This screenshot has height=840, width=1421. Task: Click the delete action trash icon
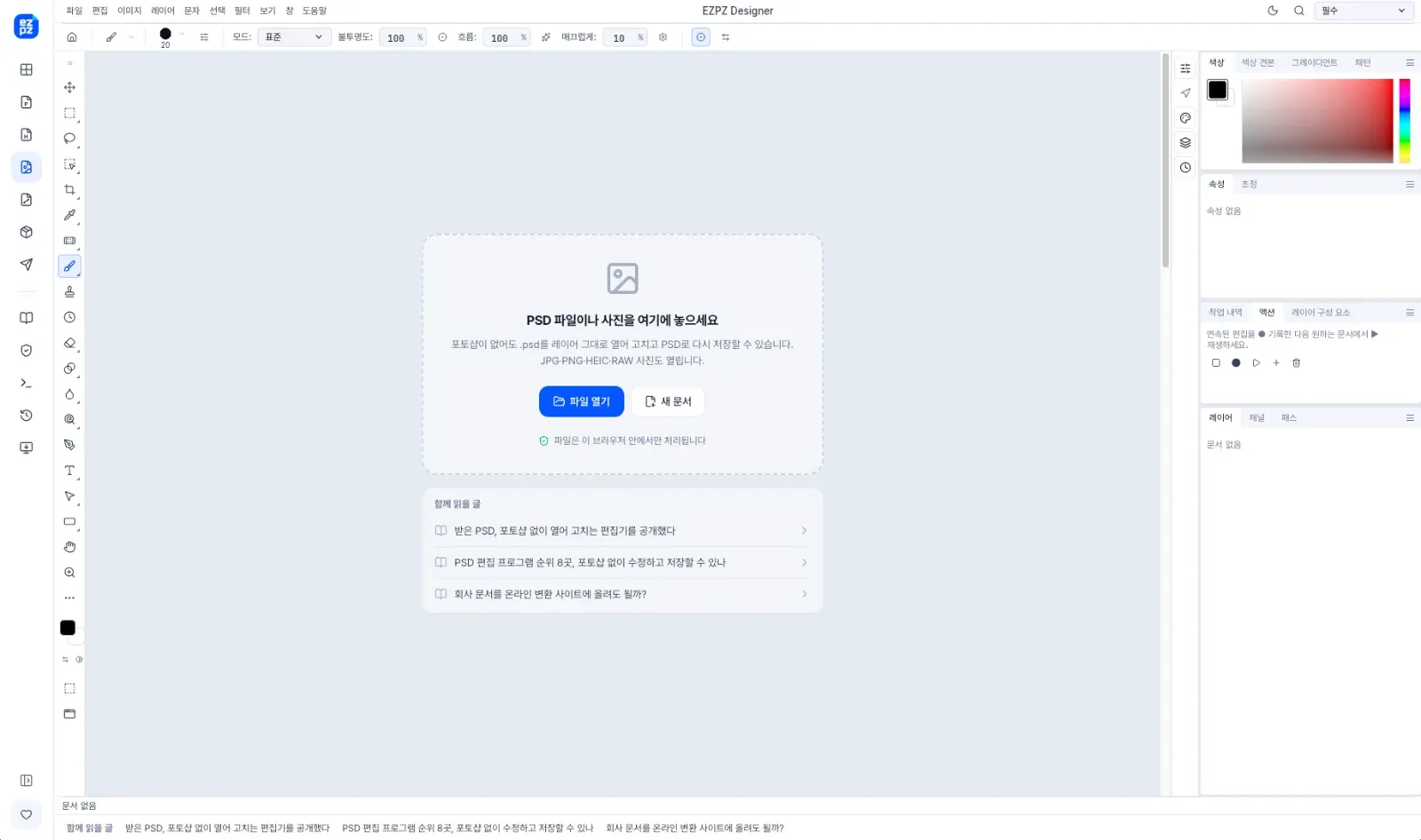1296,362
